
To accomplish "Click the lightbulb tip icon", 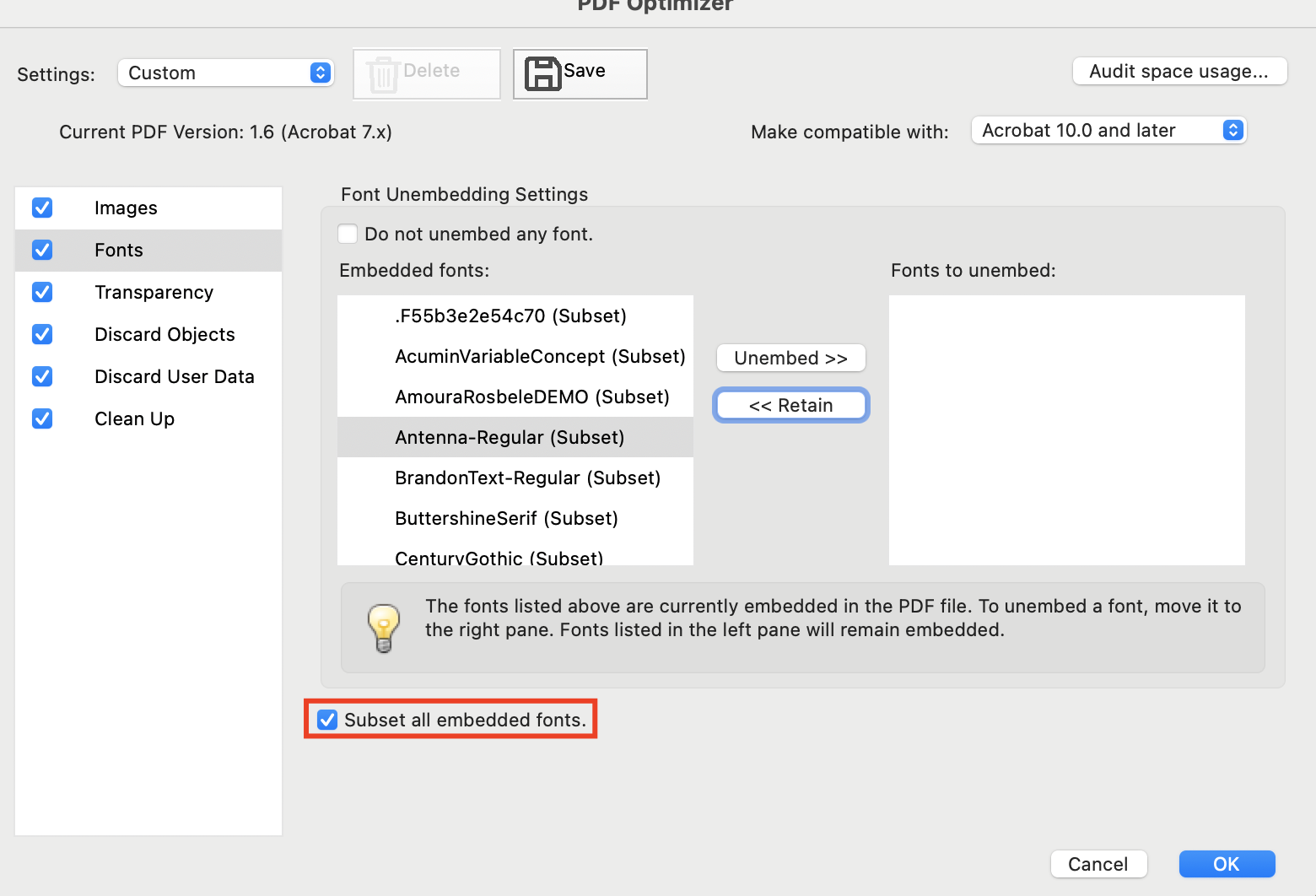I will tap(384, 629).
